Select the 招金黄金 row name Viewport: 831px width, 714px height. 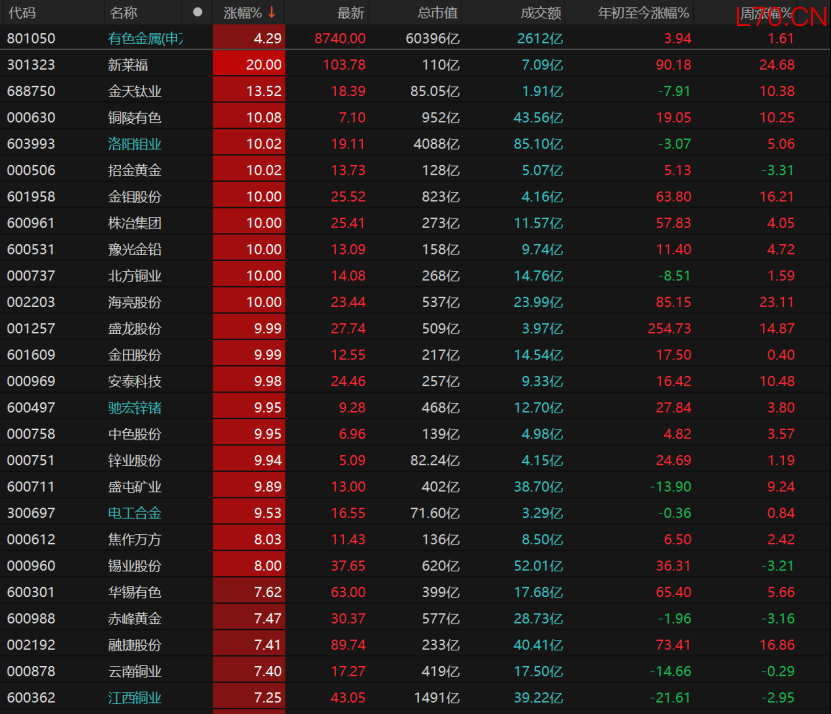[x=135, y=170]
